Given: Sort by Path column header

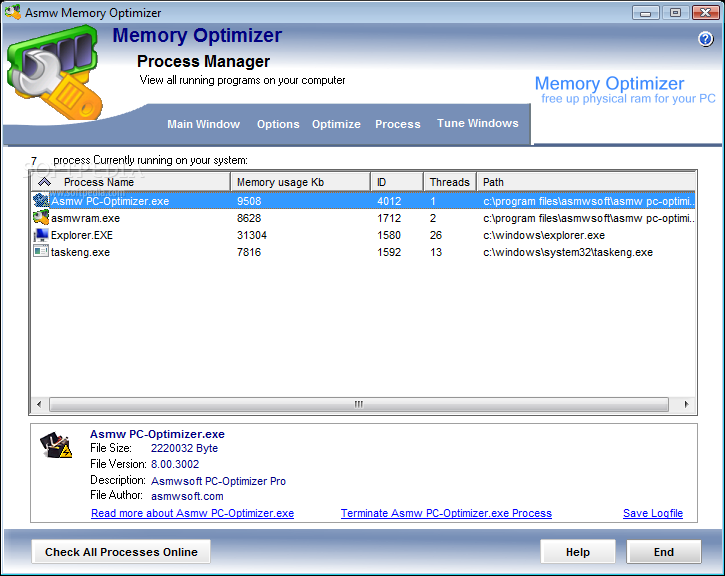Looking at the screenshot, I should point(586,182).
